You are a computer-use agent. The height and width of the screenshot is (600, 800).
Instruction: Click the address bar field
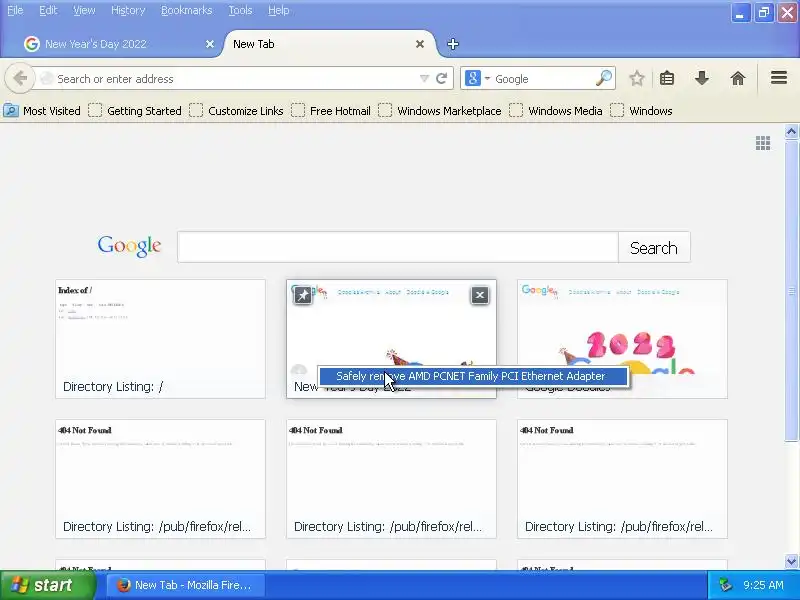(235, 79)
